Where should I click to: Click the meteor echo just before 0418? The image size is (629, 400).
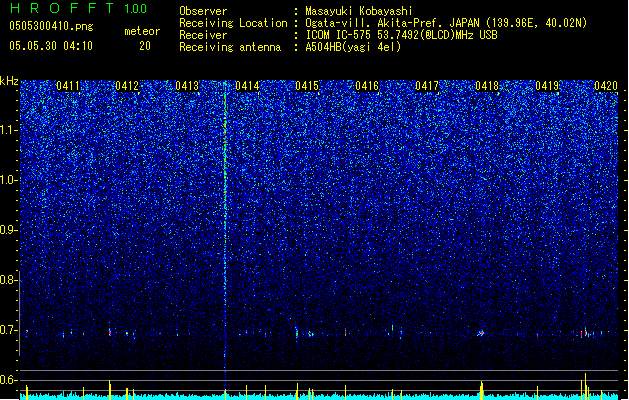[481, 333]
